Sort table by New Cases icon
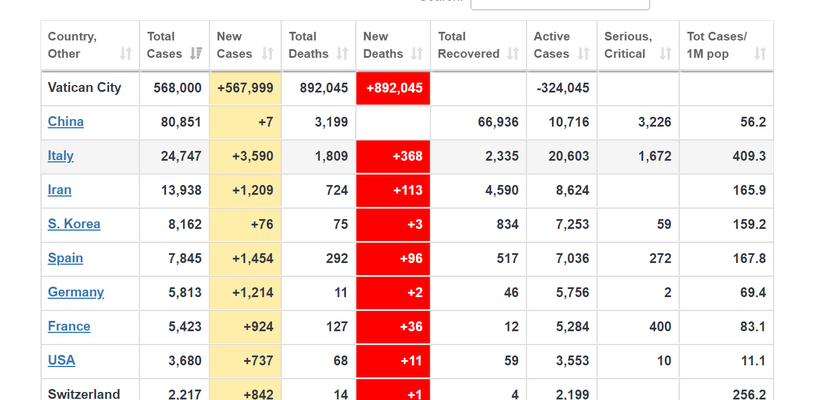 click(x=268, y=53)
